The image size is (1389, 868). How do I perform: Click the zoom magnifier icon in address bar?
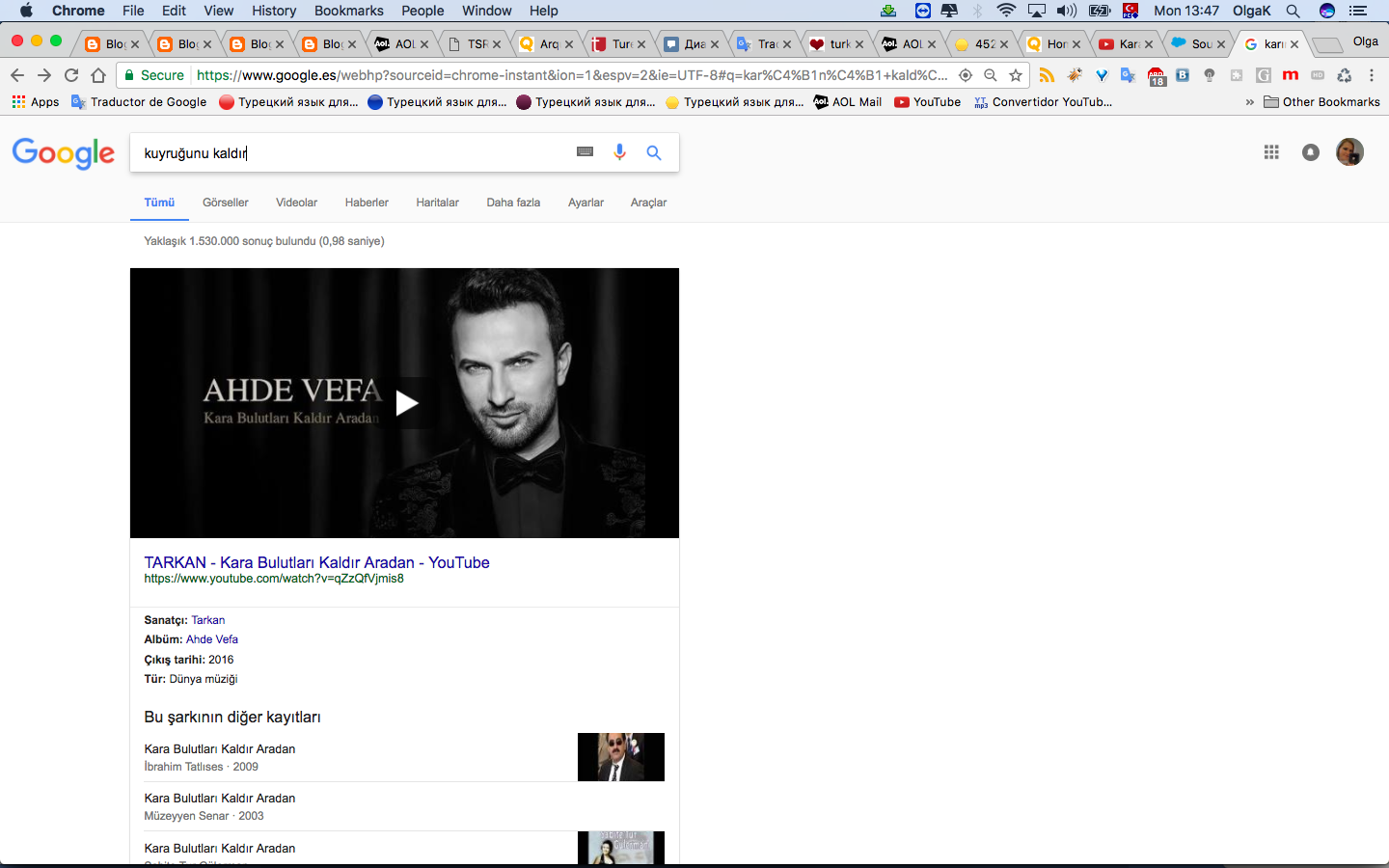click(991, 75)
